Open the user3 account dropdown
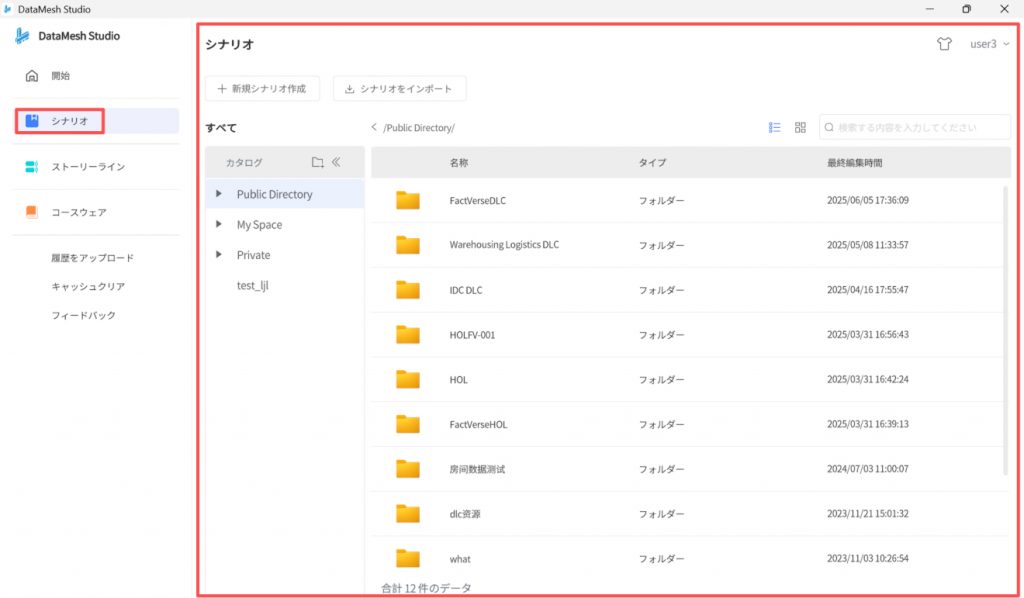This screenshot has width=1024, height=598. tap(989, 44)
